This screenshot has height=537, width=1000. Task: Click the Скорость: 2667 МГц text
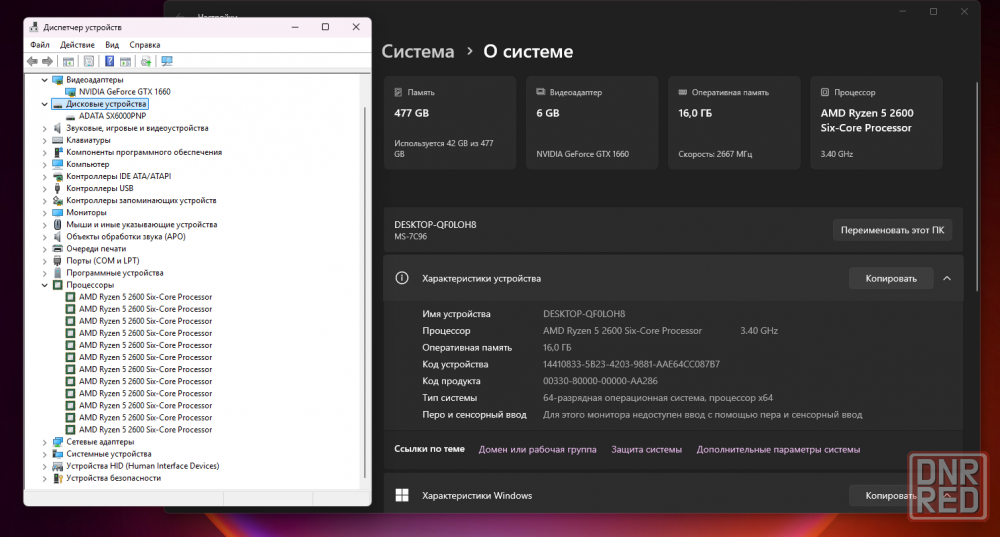click(715, 154)
